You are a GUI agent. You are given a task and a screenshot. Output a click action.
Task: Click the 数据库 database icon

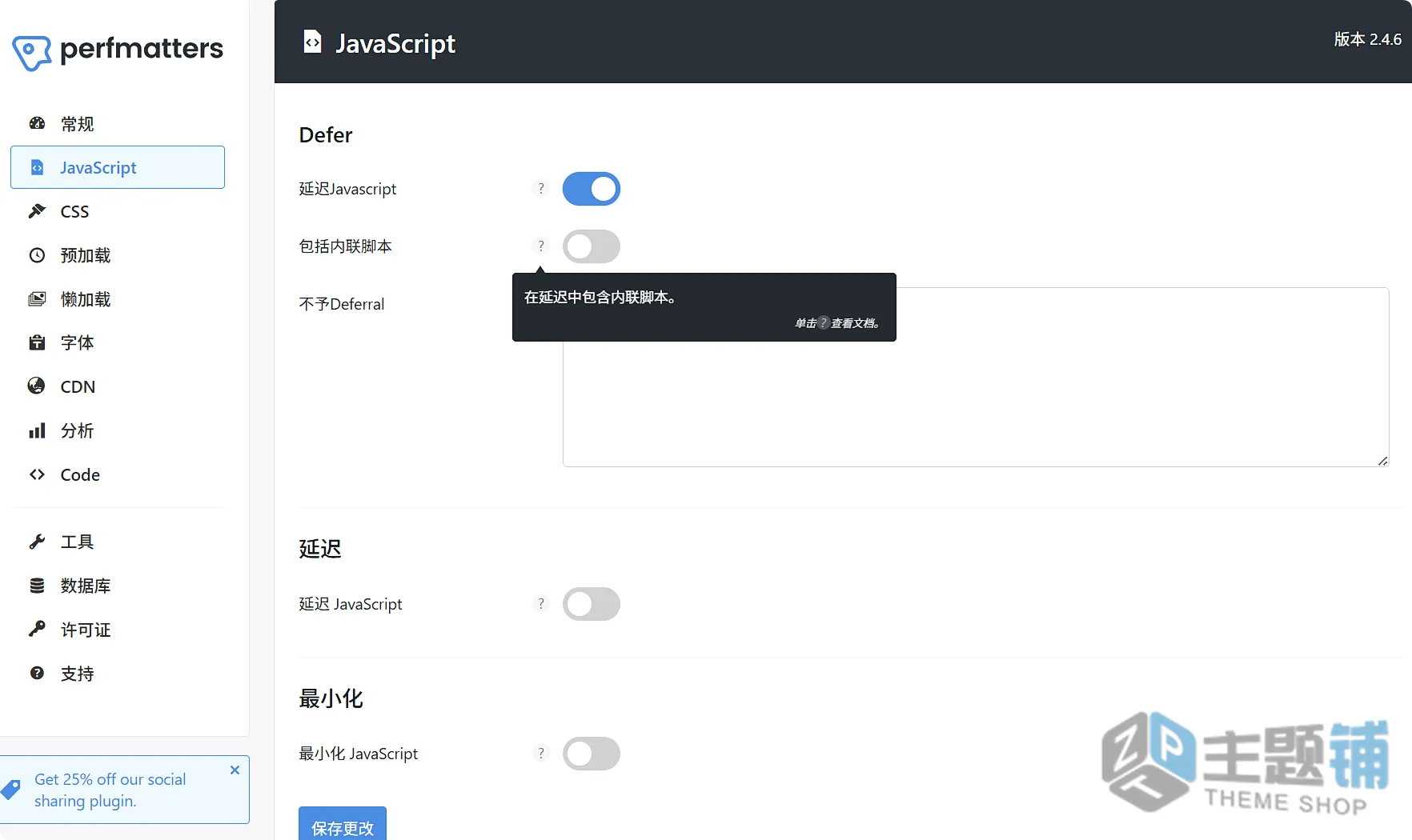[x=37, y=586]
